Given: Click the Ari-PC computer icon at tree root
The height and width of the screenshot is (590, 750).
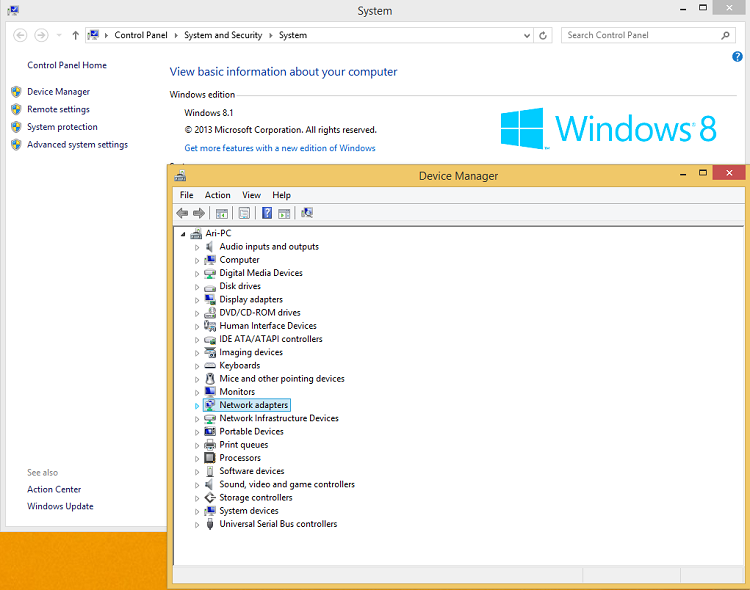Looking at the screenshot, I should click(196, 234).
